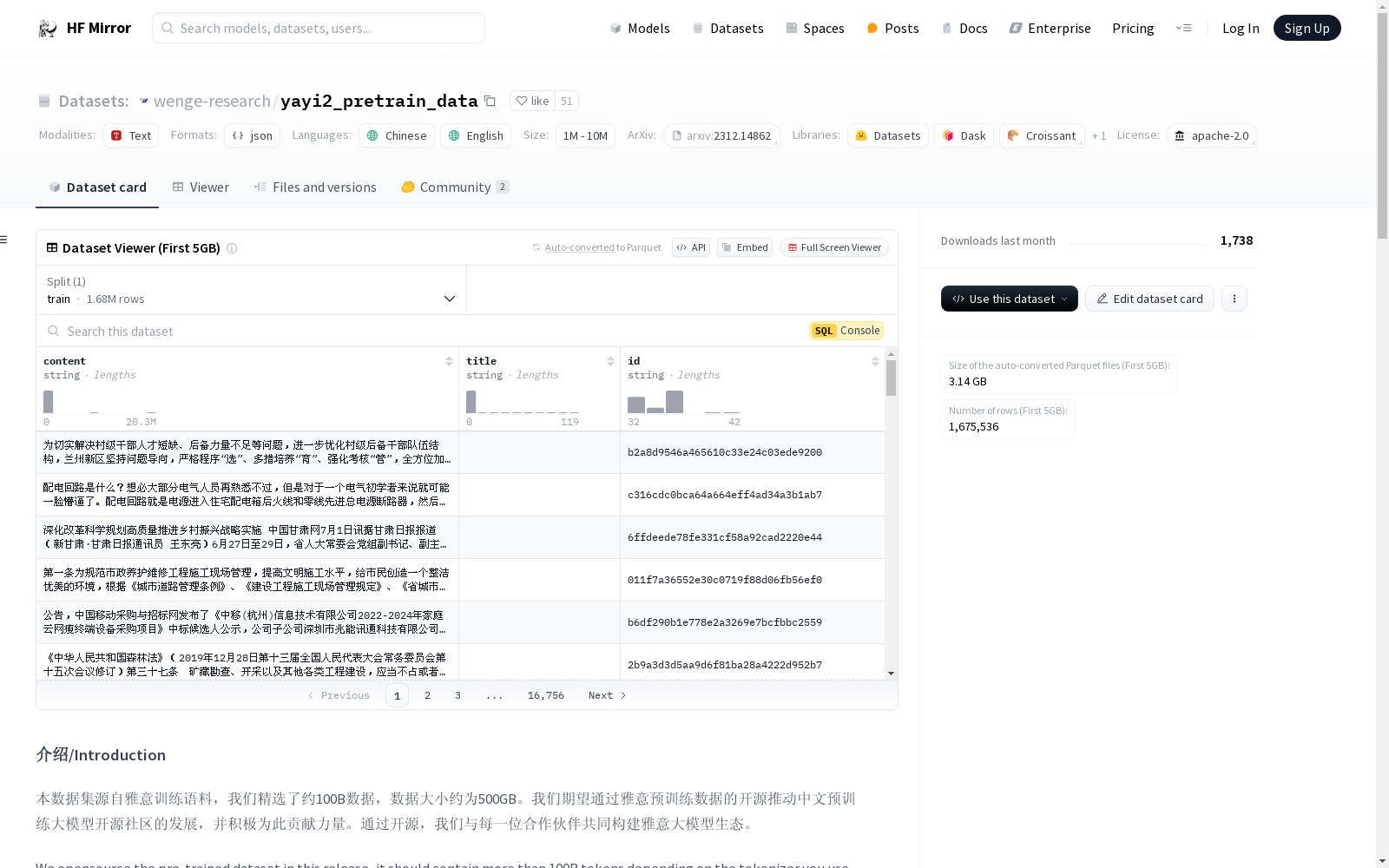Click the left sidebar table-of-contents icon

pyautogui.click(x=4, y=240)
